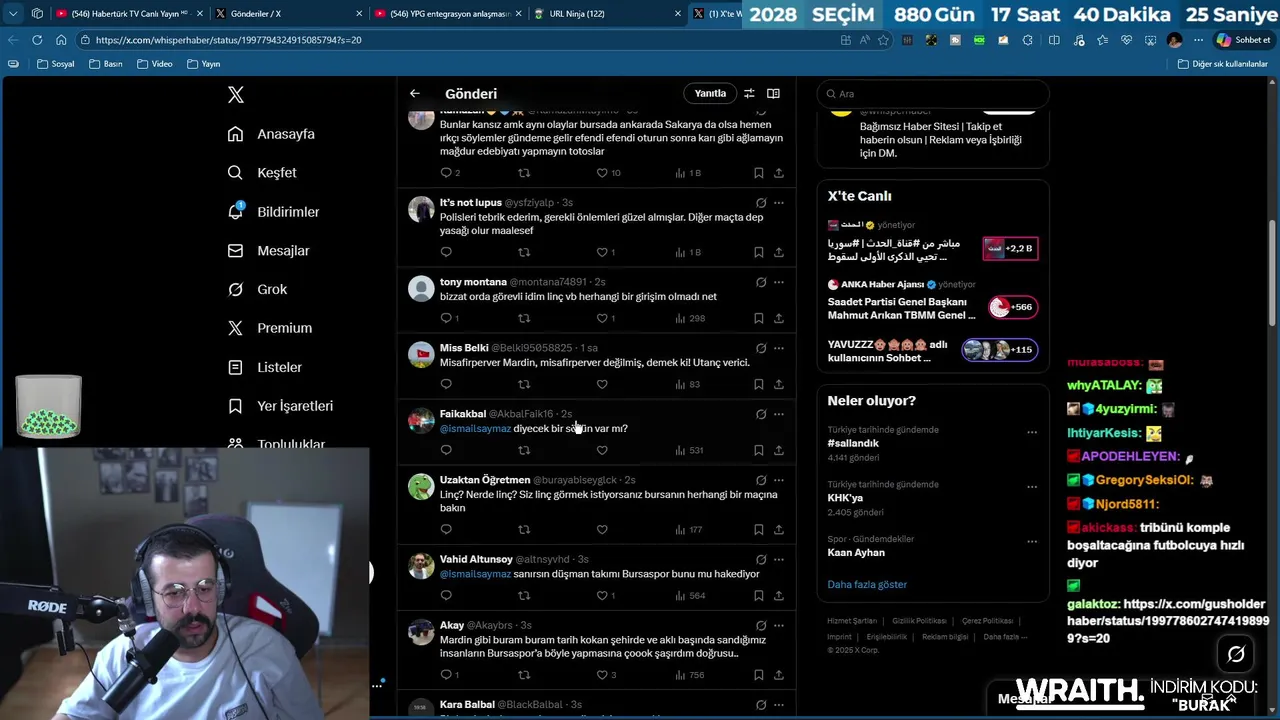Like Miss Belki's reply
Image resolution: width=1280 pixels, height=720 pixels.
602,384
